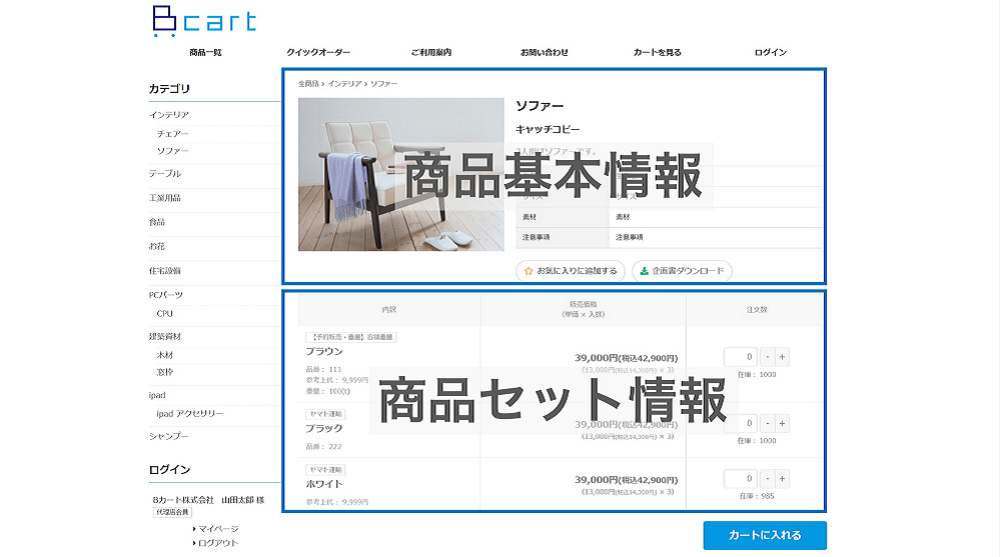1000x557 pixels.
Task: Open クイックオーダー menu item
Action: coord(318,52)
